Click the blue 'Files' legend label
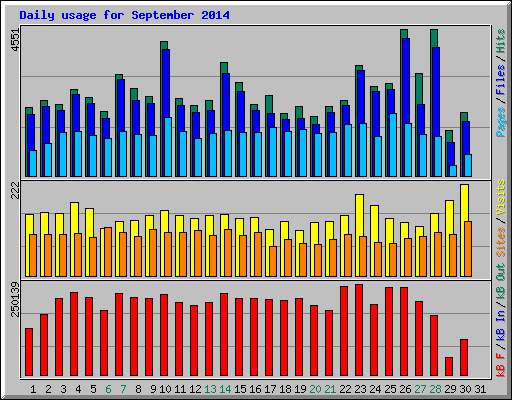Viewport: 512px width, 400px height. tap(501, 79)
